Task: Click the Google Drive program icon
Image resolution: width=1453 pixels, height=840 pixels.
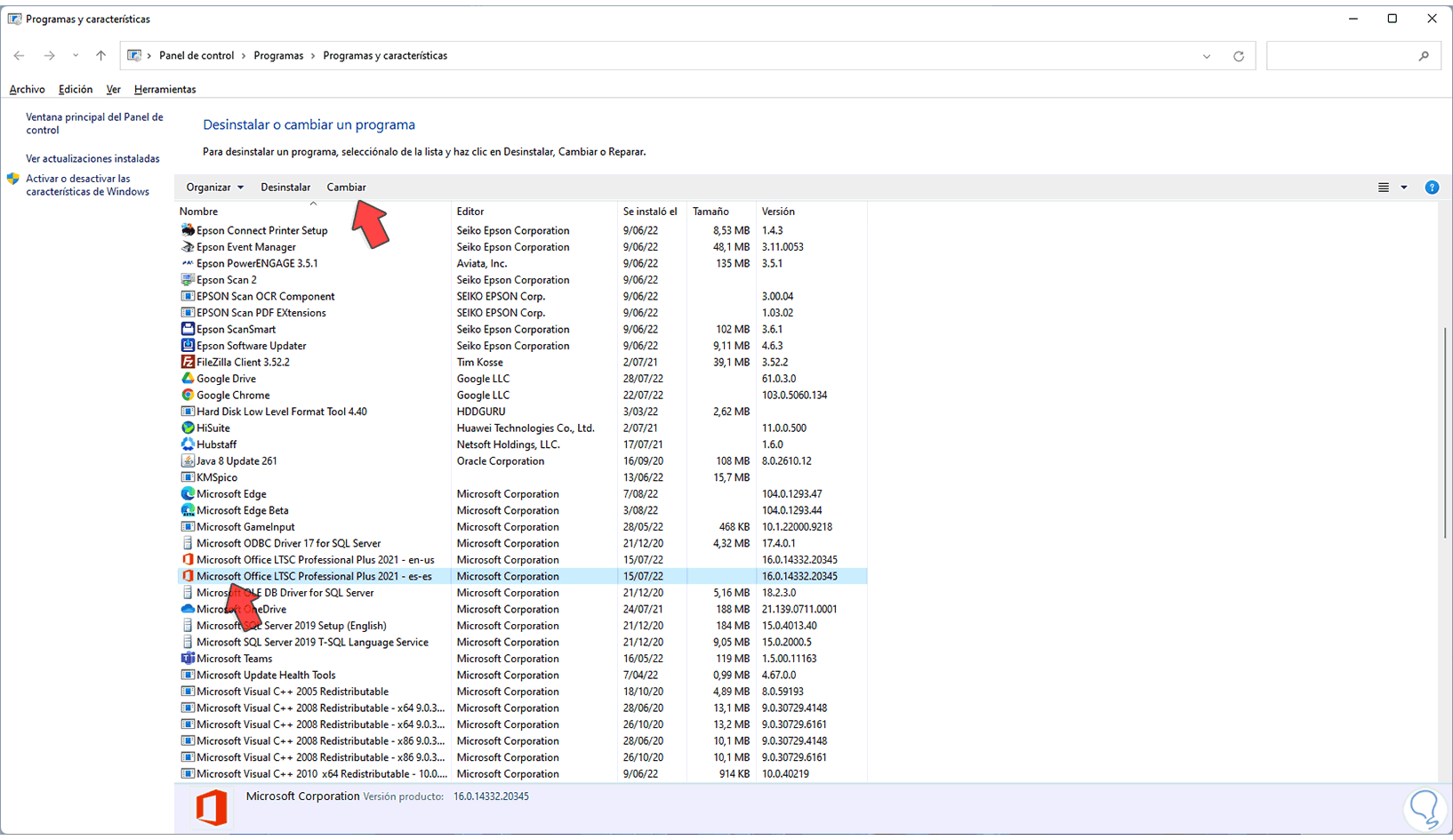Action: (188, 379)
